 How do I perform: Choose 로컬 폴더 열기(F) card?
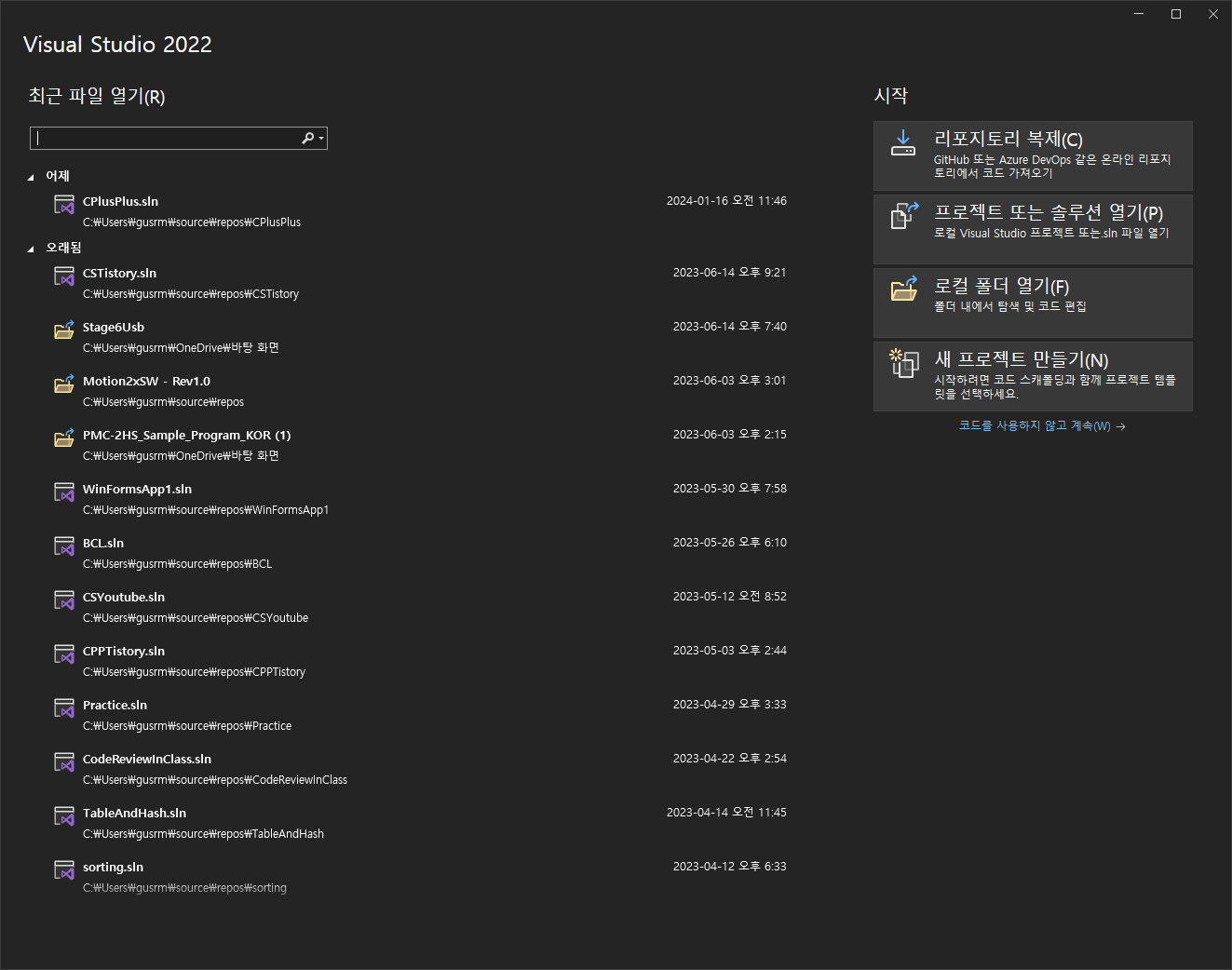1033,303
